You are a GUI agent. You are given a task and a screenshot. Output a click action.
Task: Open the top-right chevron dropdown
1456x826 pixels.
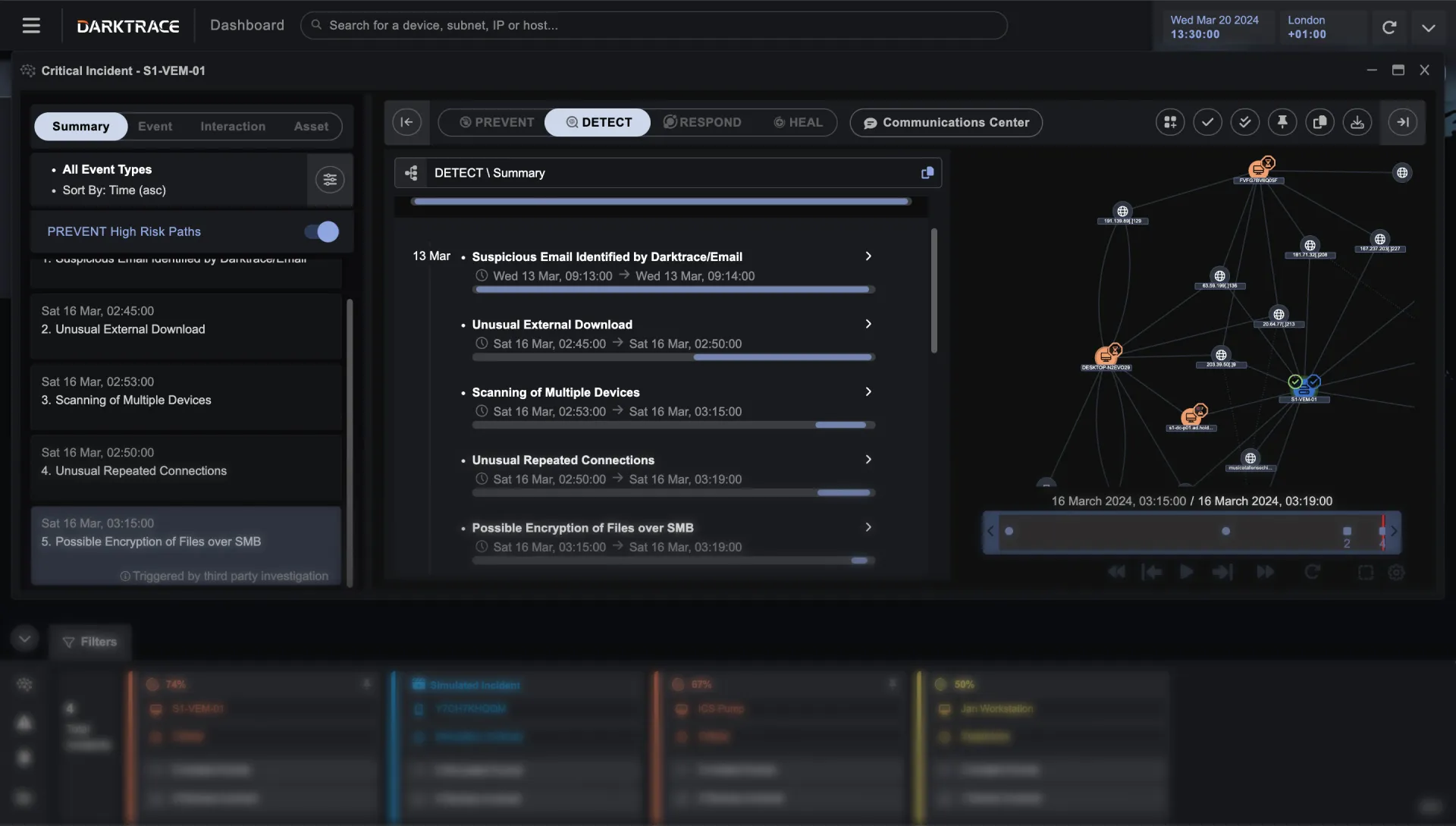tap(1428, 28)
